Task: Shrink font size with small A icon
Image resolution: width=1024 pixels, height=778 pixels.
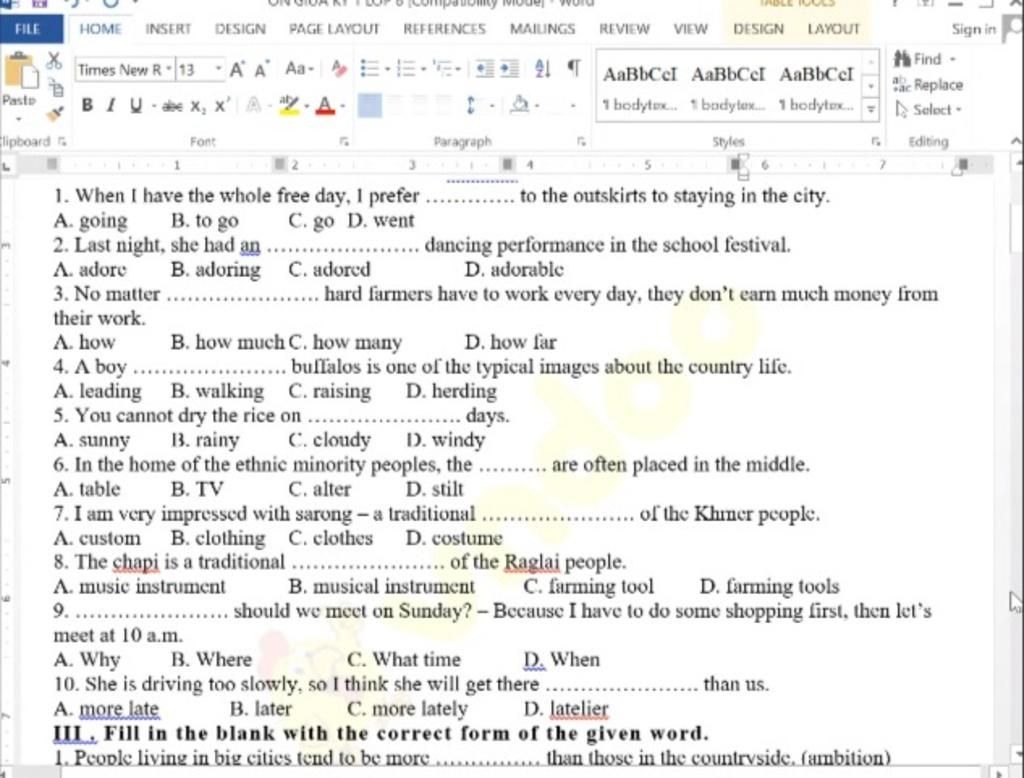Action: (261, 70)
